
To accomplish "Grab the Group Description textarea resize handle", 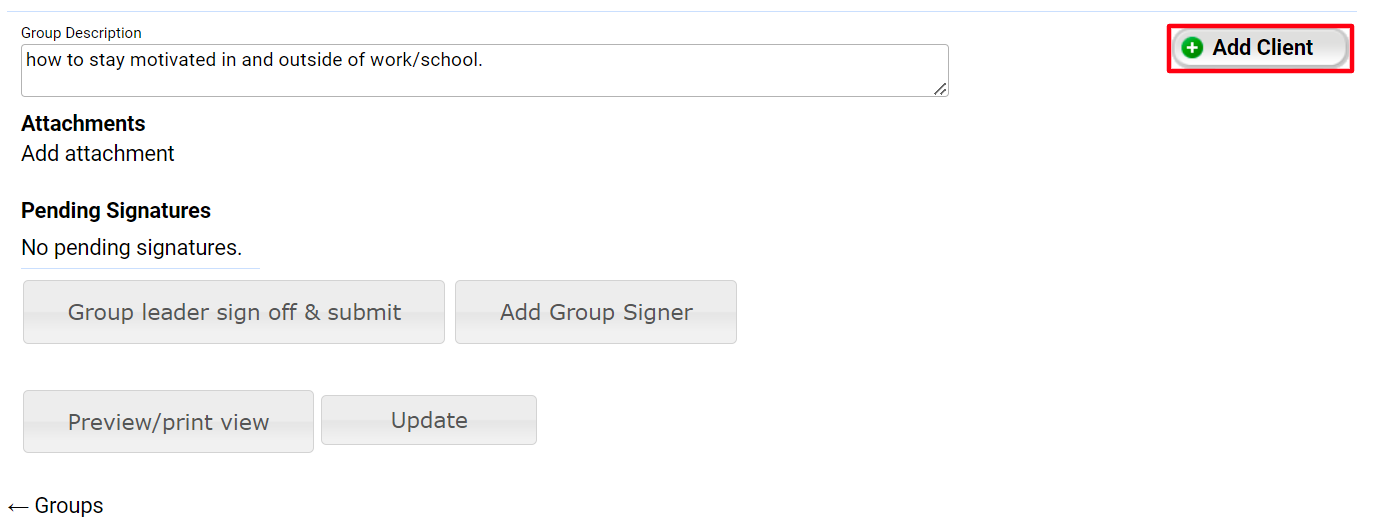I will point(940,89).
